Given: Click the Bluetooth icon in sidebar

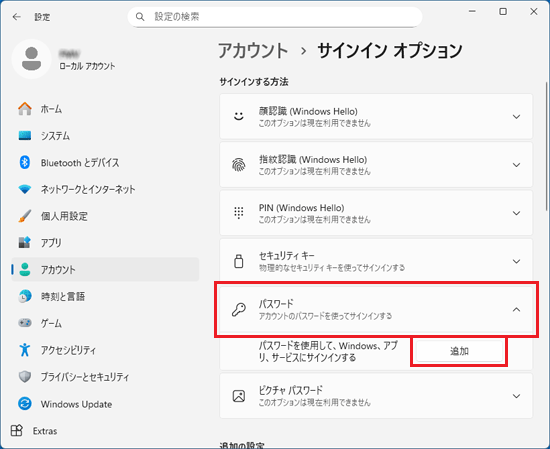Looking at the screenshot, I should pyautogui.click(x=25, y=162).
